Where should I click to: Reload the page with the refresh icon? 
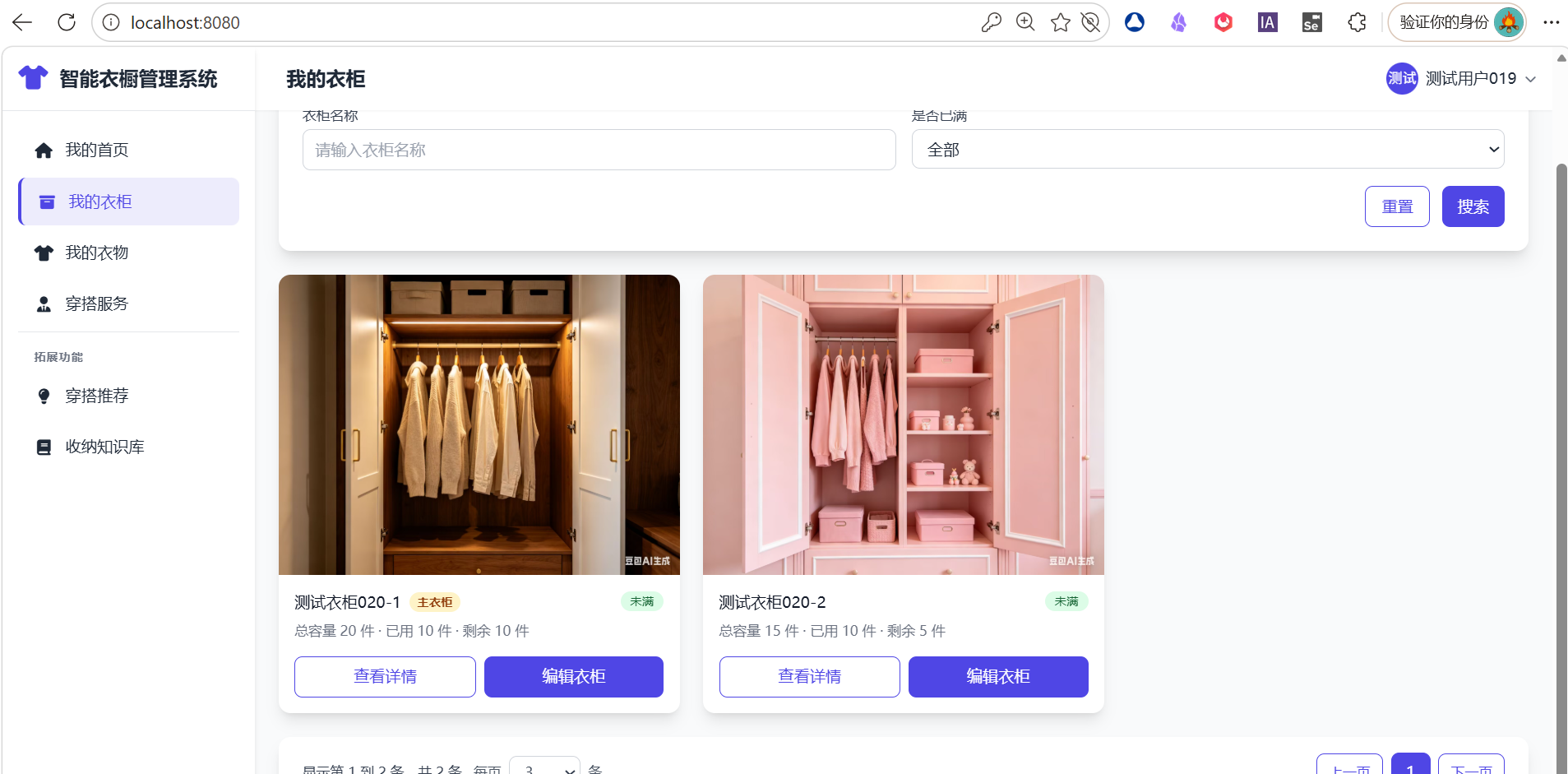(67, 22)
